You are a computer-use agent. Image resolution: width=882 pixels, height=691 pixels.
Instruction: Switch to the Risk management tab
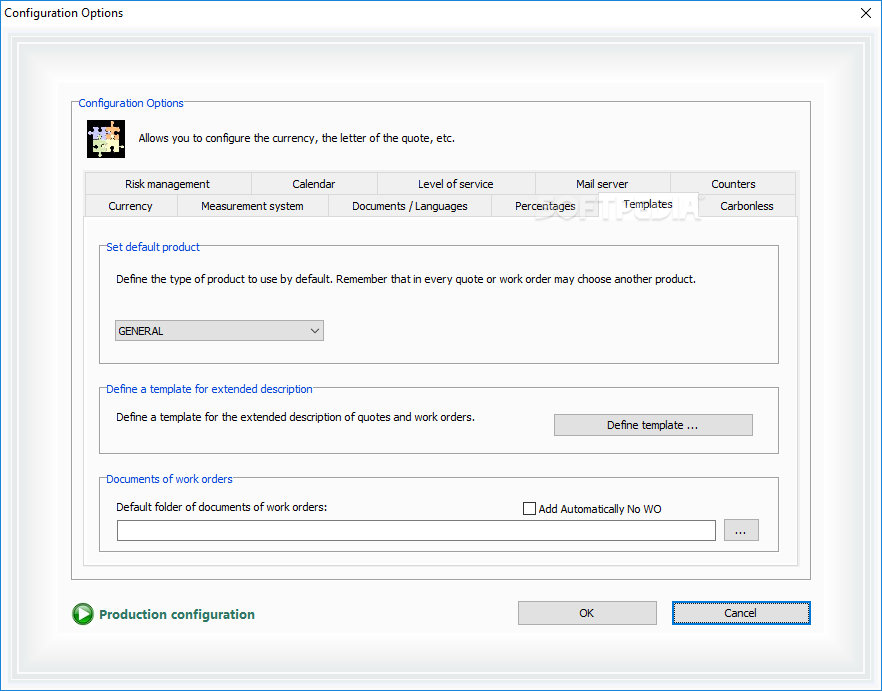(x=168, y=184)
